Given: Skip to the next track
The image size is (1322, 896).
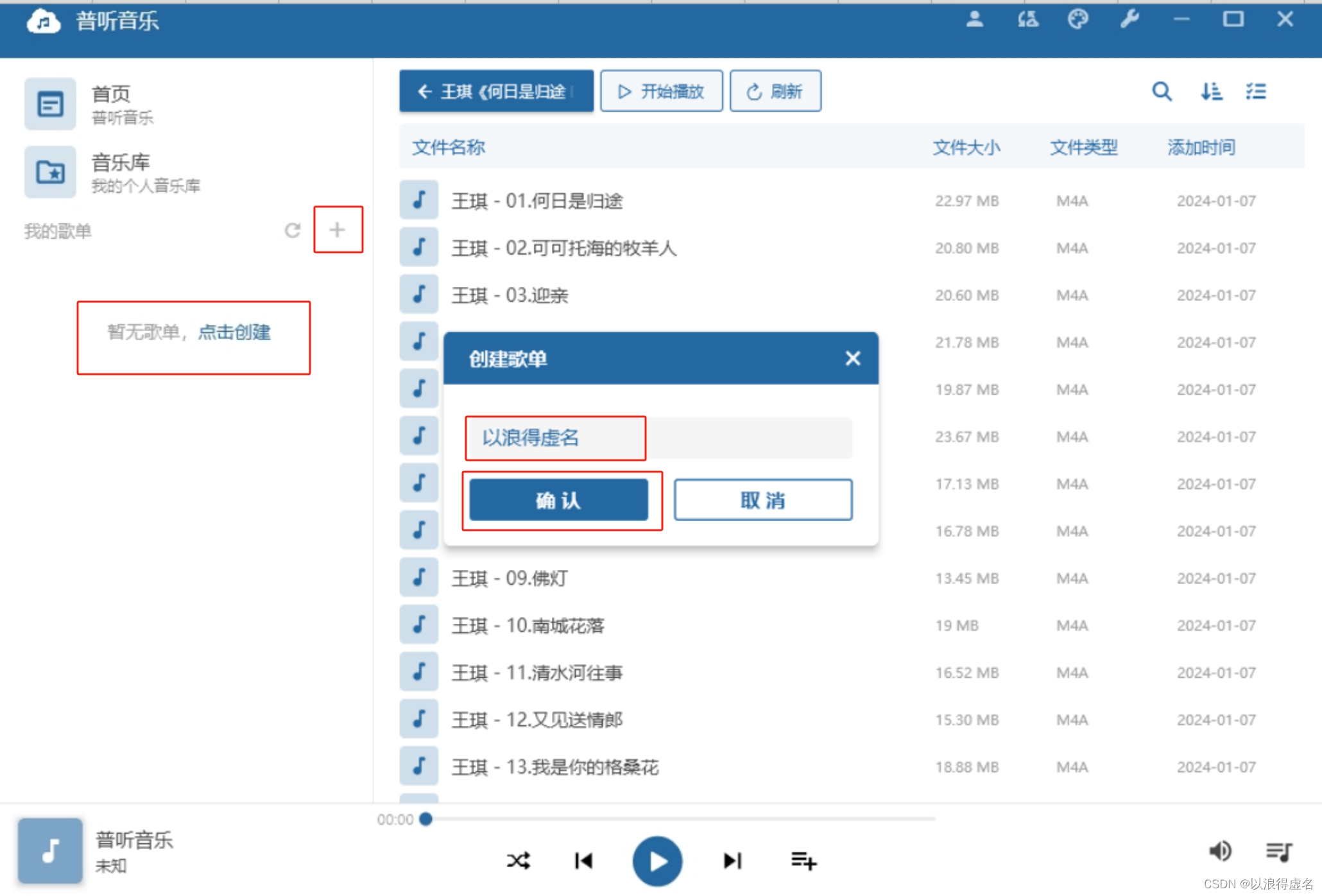Looking at the screenshot, I should pyautogui.click(x=732, y=860).
